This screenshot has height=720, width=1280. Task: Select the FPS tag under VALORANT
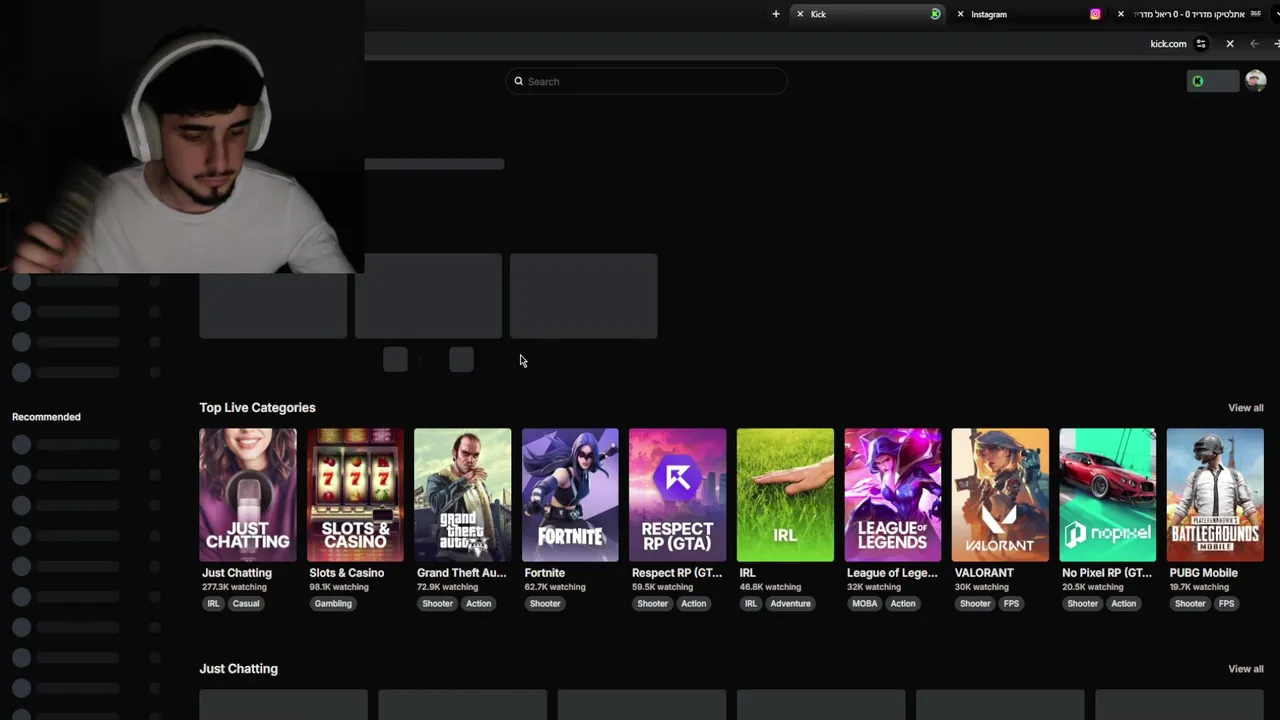(x=1012, y=604)
